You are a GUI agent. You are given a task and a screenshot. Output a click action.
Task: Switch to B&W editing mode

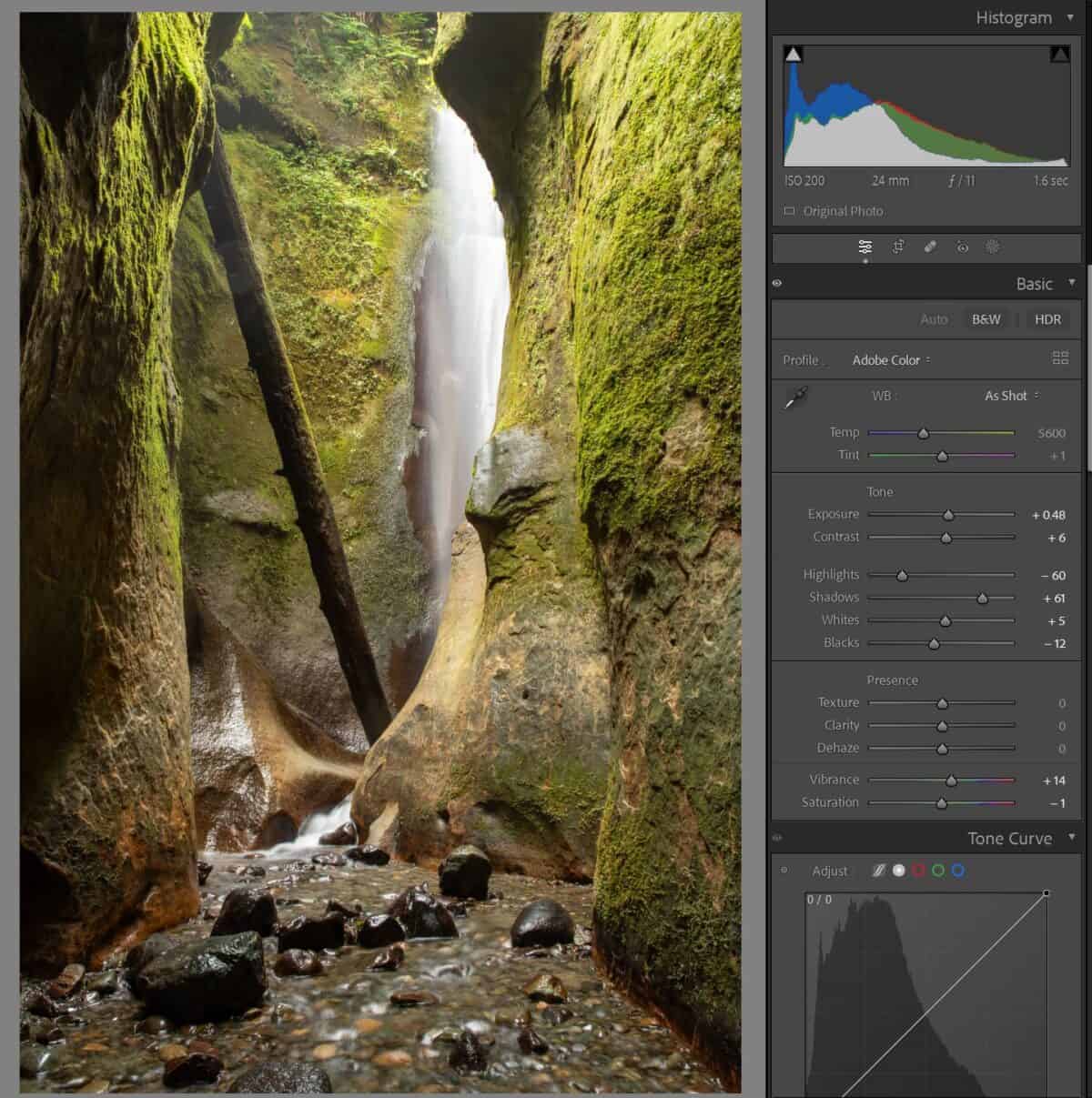(984, 319)
